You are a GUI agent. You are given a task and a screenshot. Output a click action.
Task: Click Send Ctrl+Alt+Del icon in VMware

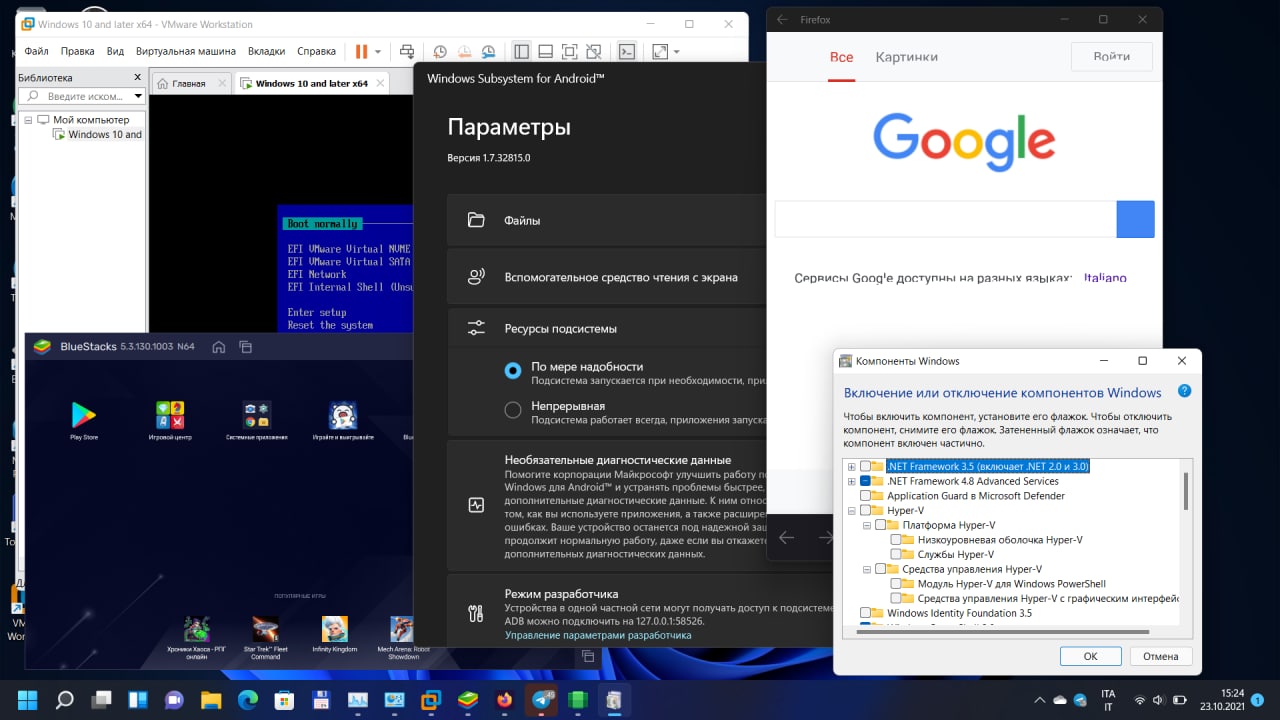pos(407,51)
